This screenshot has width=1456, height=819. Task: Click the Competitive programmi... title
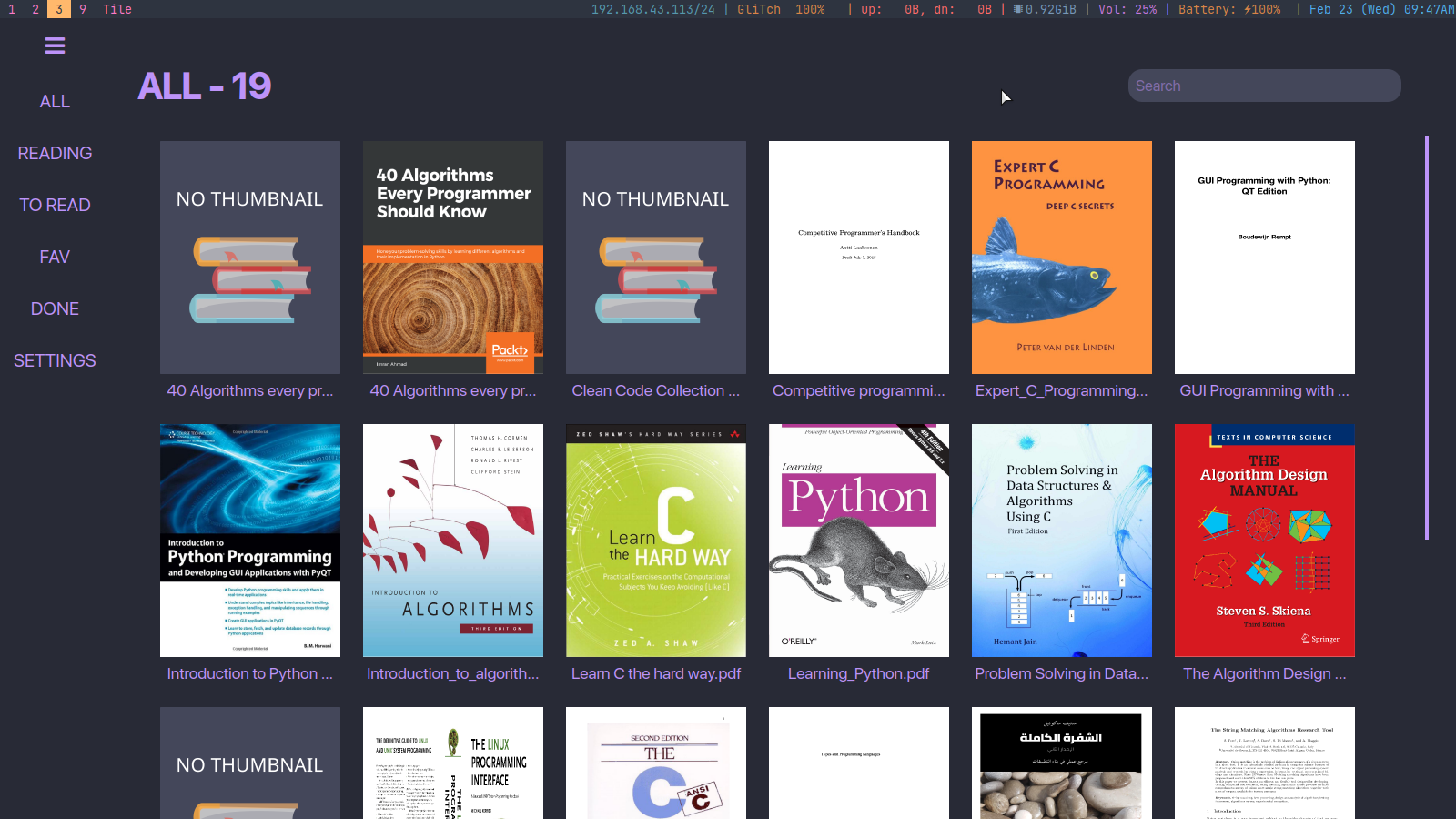[859, 390]
